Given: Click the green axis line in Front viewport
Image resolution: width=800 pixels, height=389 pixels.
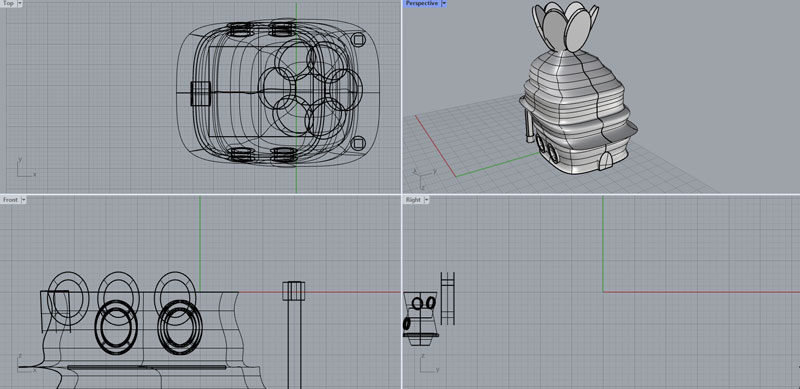Looking at the screenshot, I should 200,244.
